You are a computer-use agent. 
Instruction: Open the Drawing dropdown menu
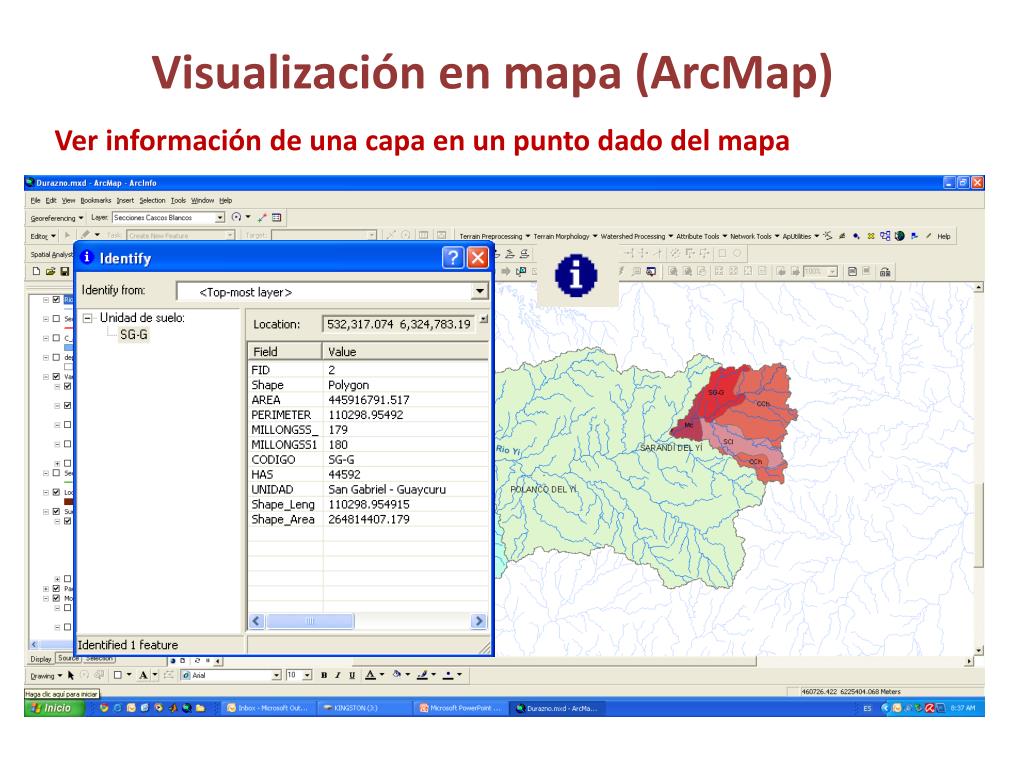(x=46, y=675)
